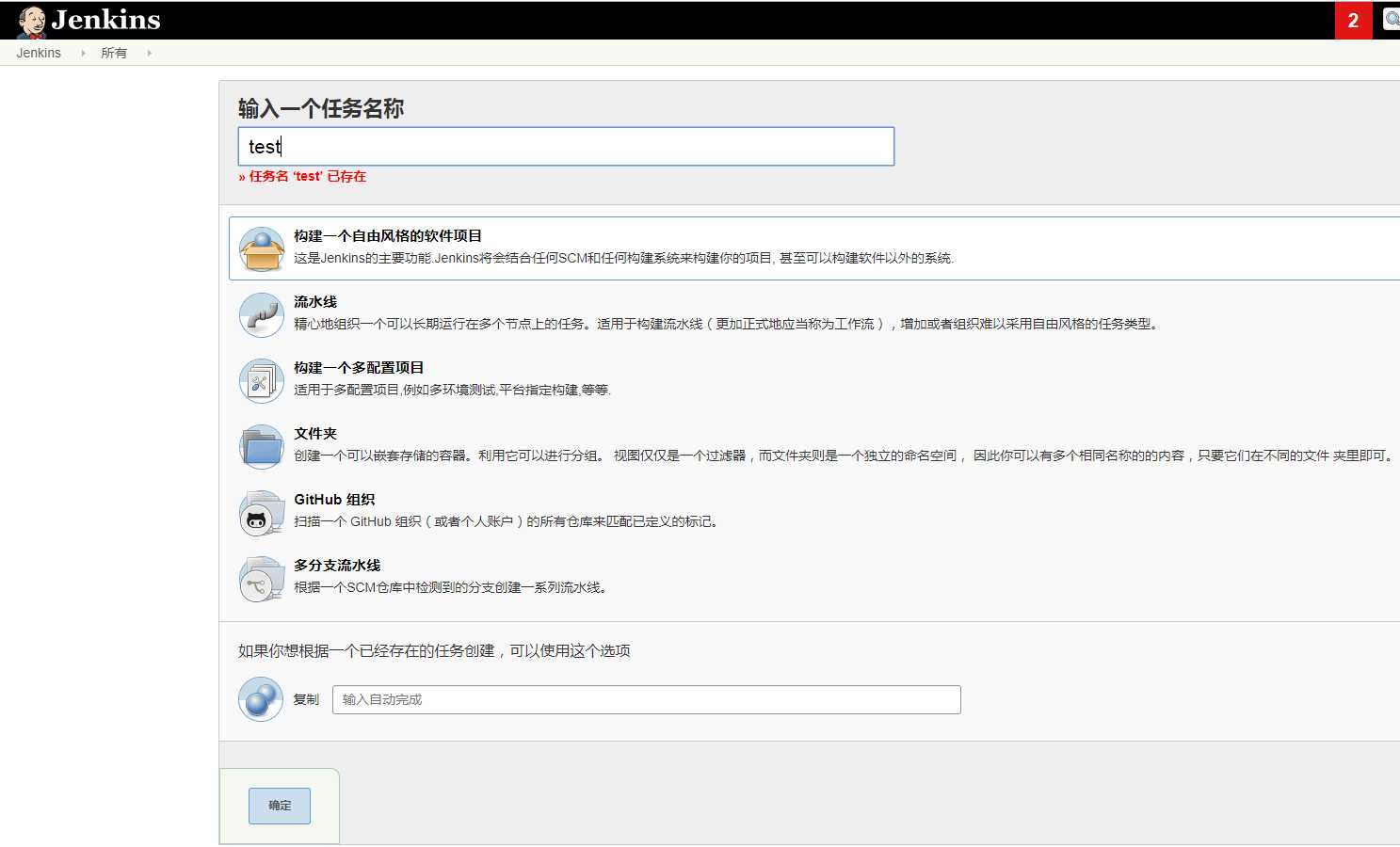Click the folder description starting 创建一个可以嵌套存储的容器

[x=844, y=455]
